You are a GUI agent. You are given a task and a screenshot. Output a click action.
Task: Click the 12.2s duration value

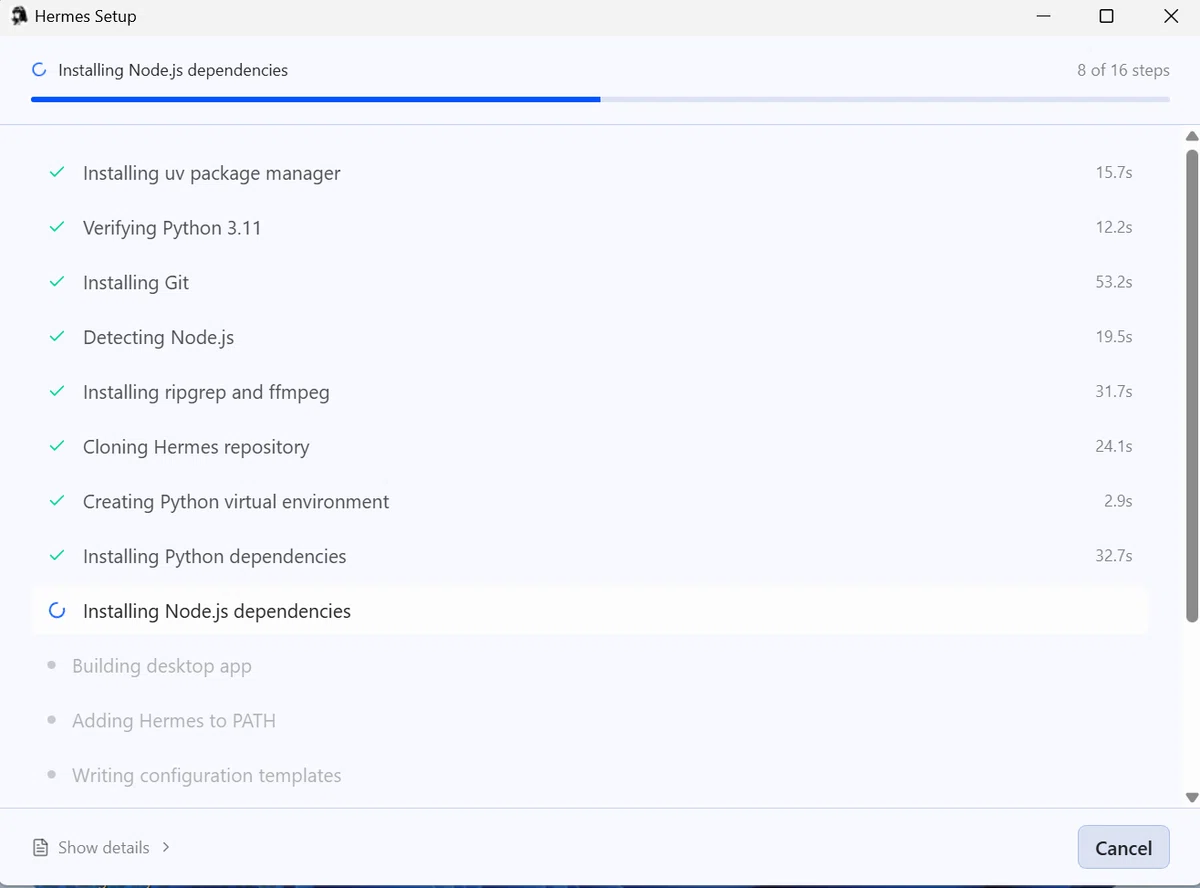(x=1114, y=227)
